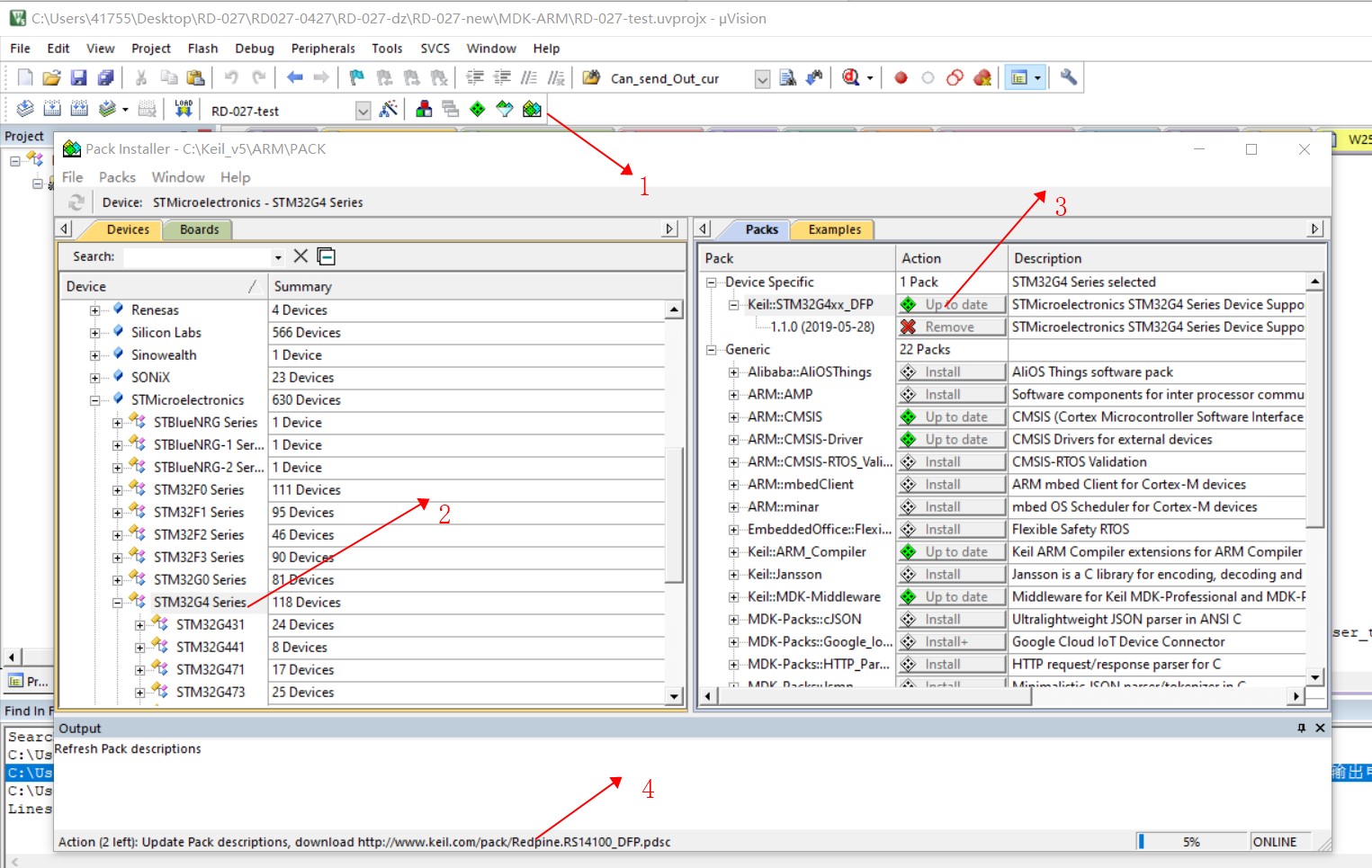Switch to the Boards tab

199,229
